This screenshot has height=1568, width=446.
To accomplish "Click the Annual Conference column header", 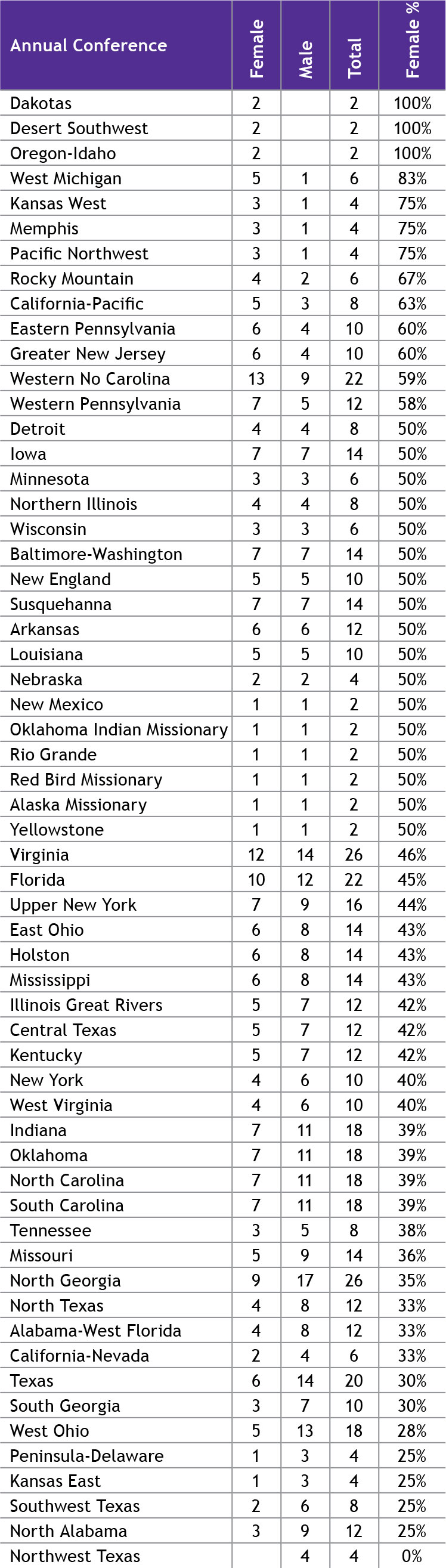I will pos(89,46).
